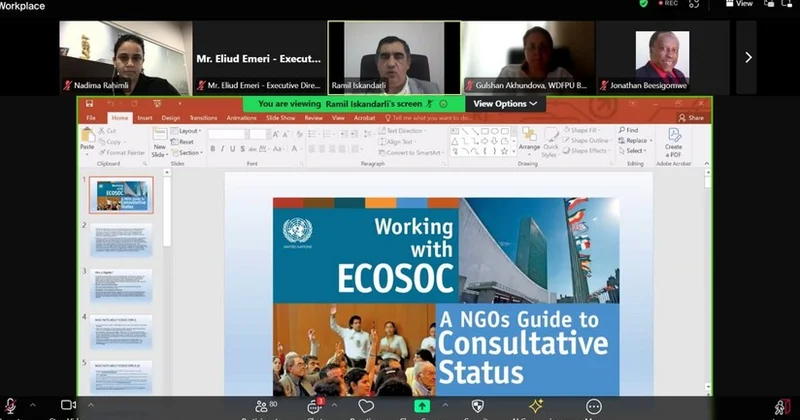This screenshot has width=800, height=420.
Task: Toggle Bold formatting
Action: 213,149
